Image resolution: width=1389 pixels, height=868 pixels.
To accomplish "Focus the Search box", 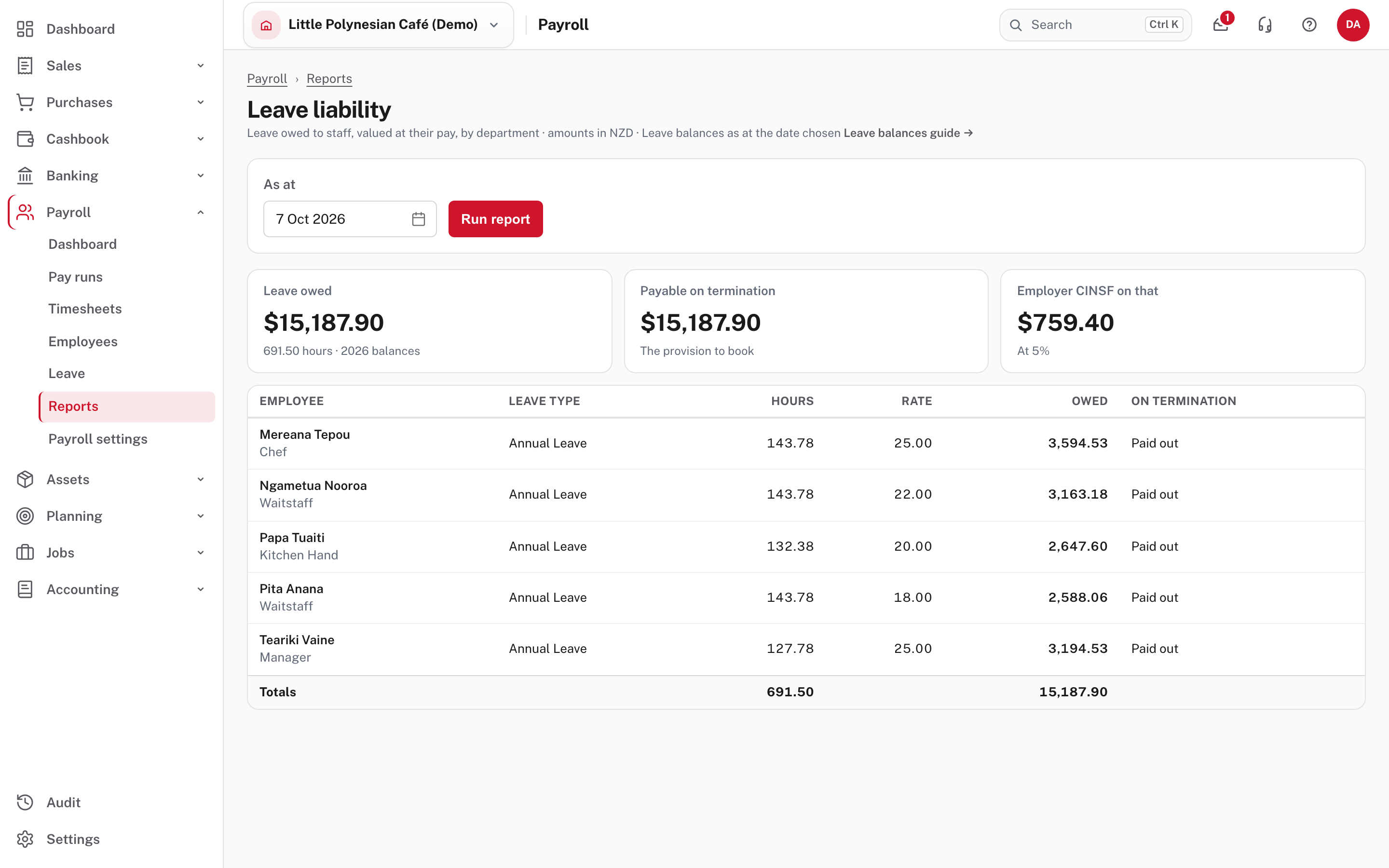I will 1095,25.
